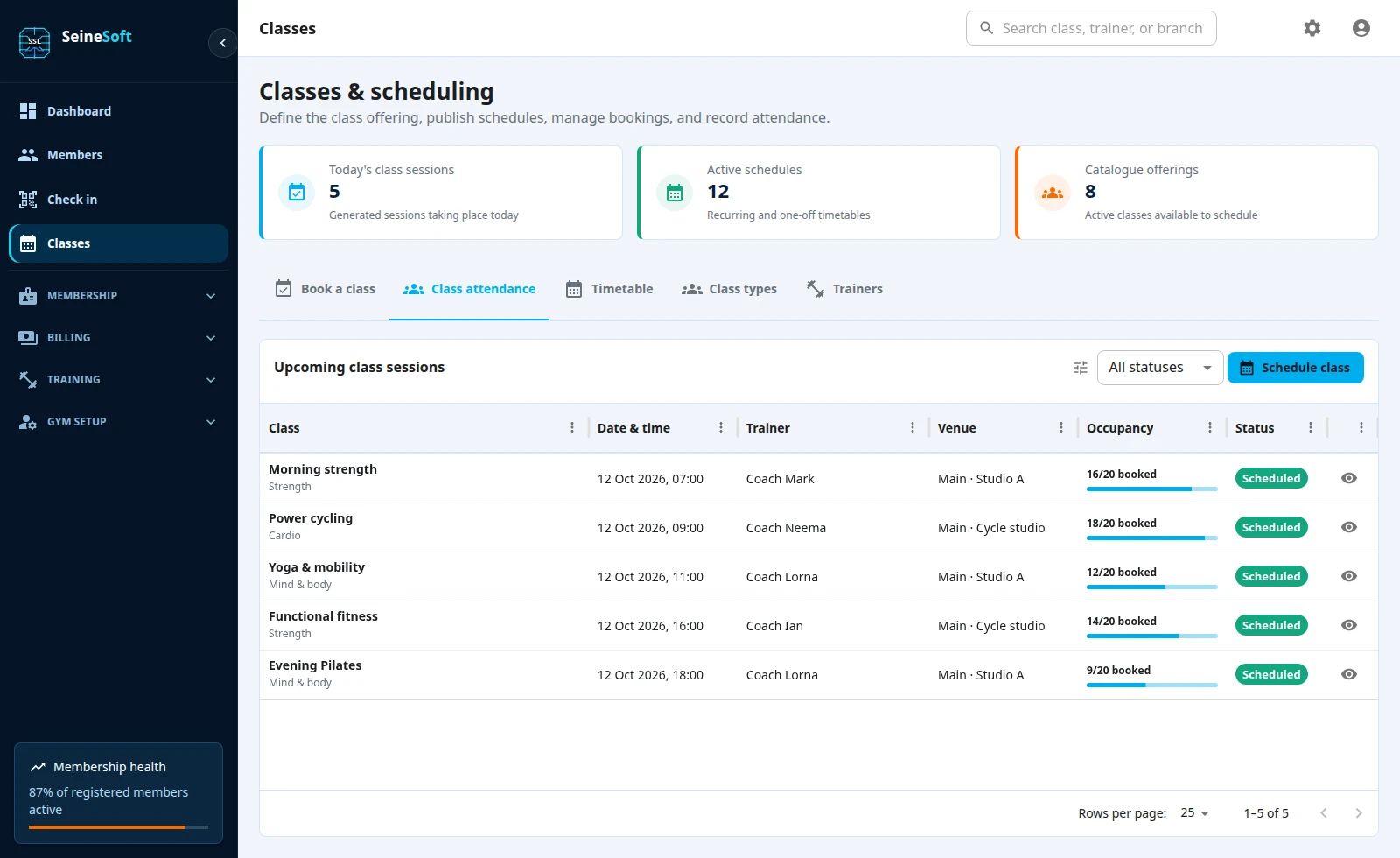Click the Power cycling 18/20 occupancy bar
The height and width of the screenshot is (858, 1400).
(x=1152, y=538)
